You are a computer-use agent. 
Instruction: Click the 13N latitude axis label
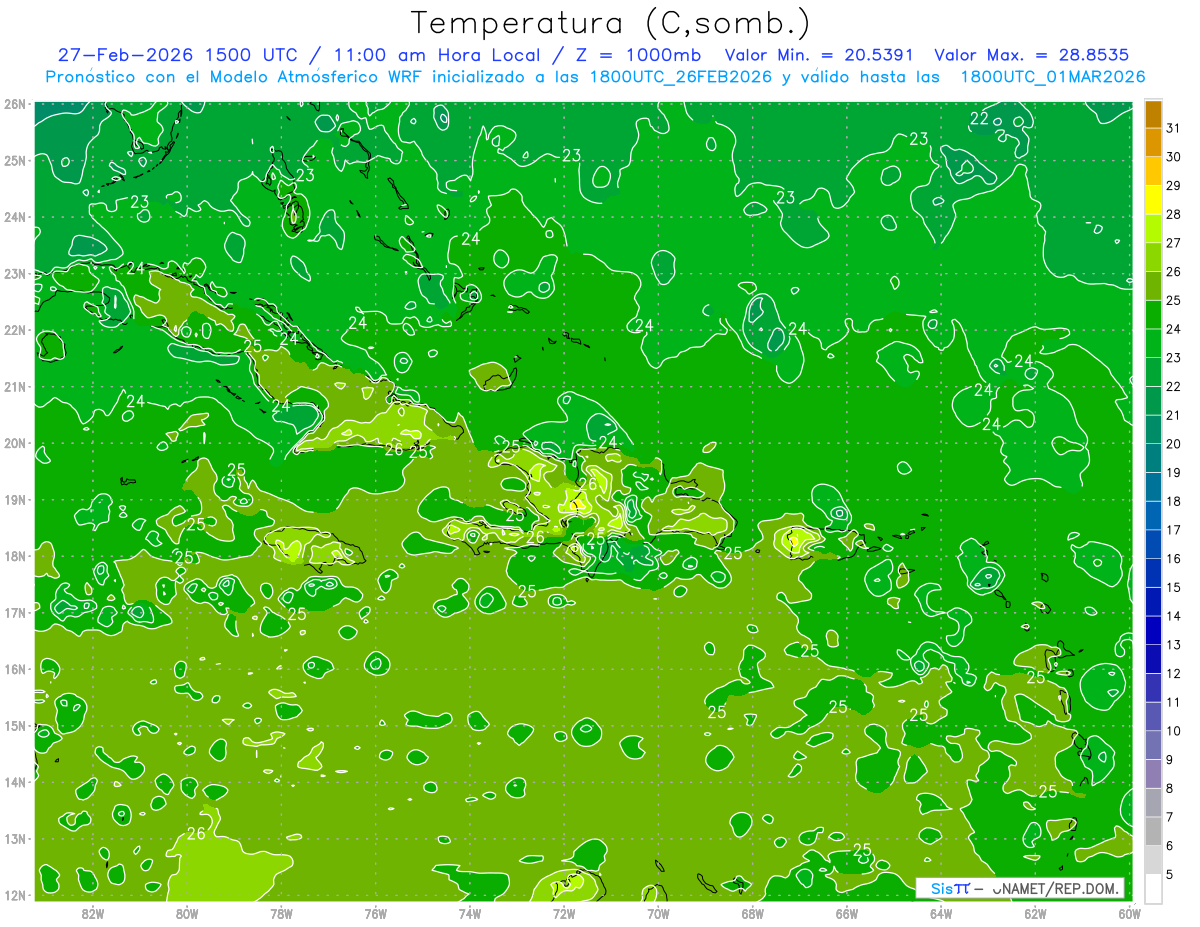tap(15, 838)
